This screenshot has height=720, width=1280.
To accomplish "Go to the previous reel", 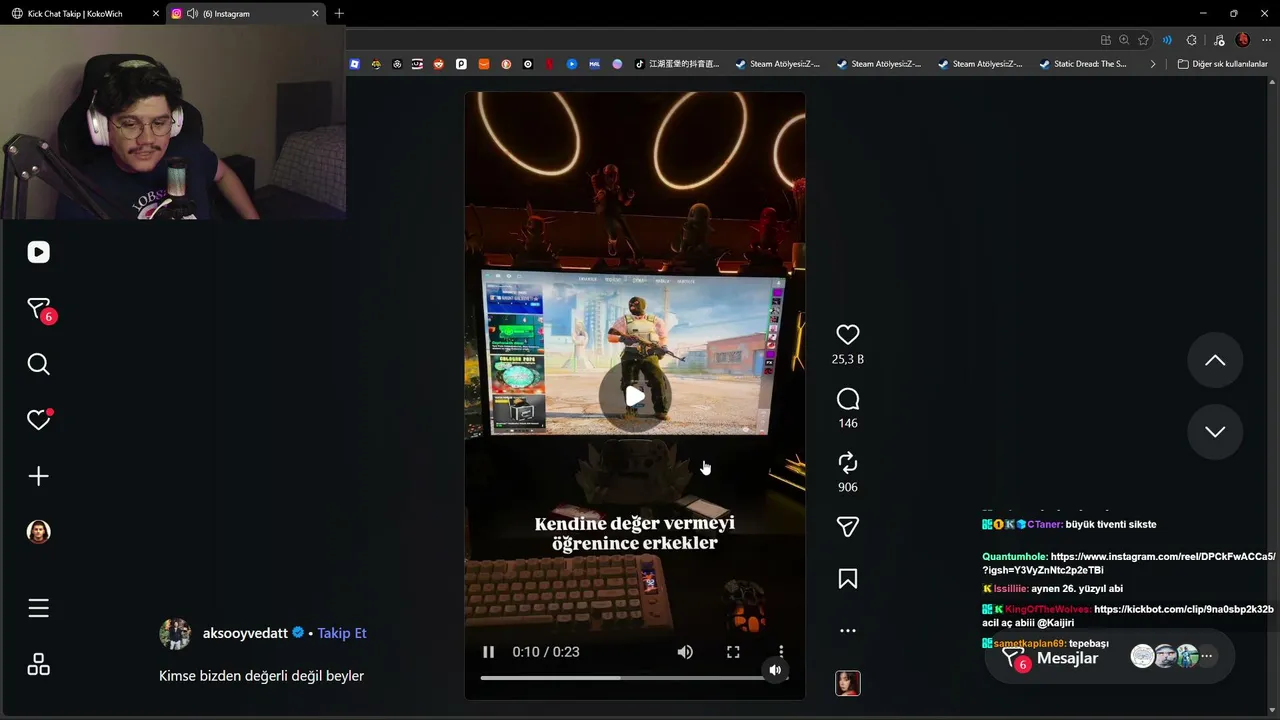I will coord(1215,360).
